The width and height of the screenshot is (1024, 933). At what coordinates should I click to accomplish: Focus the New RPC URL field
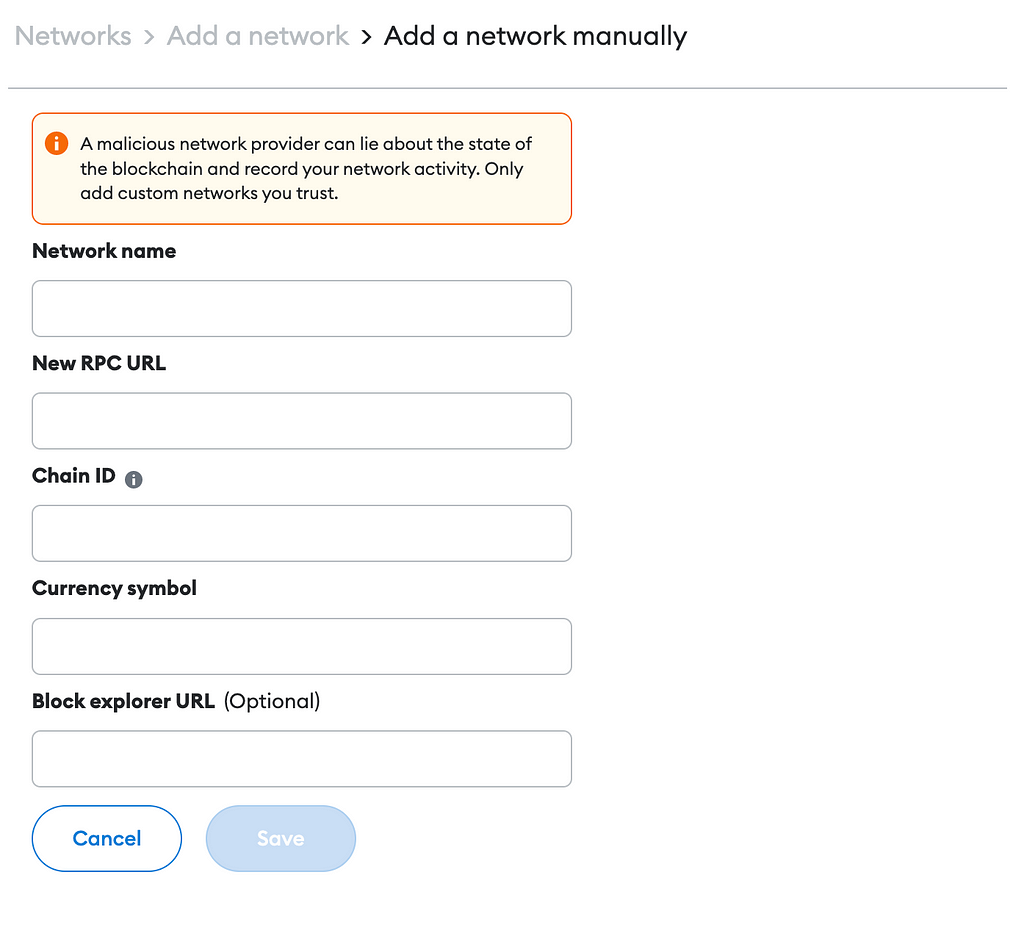(302, 420)
